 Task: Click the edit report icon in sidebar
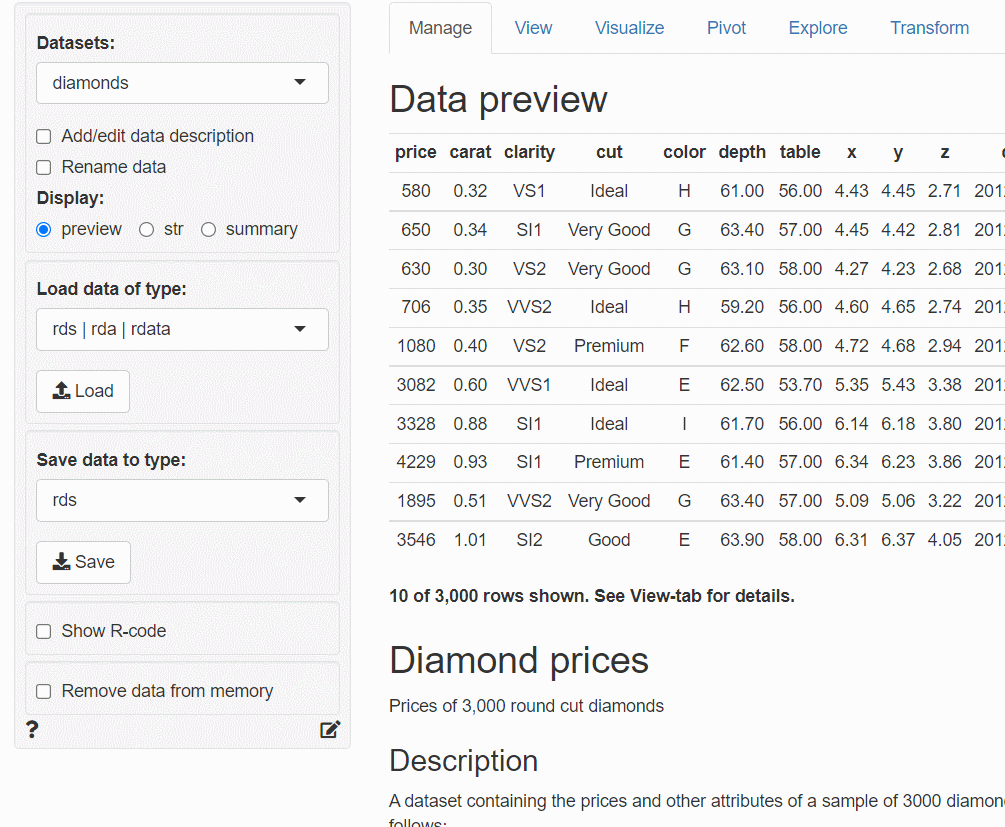330,729
